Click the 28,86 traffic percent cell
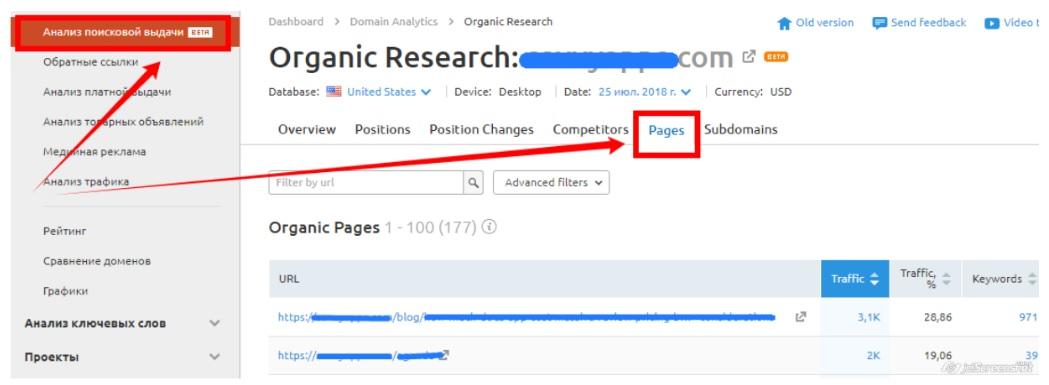The height and width of the screenshot is (385, 1049). coord(938,317)
